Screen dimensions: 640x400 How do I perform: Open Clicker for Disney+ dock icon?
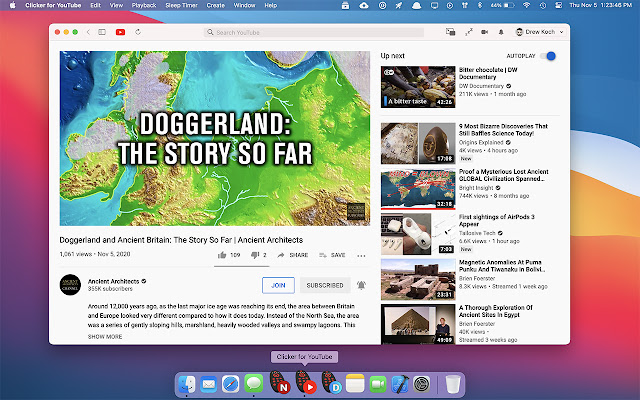coord(331,382)
